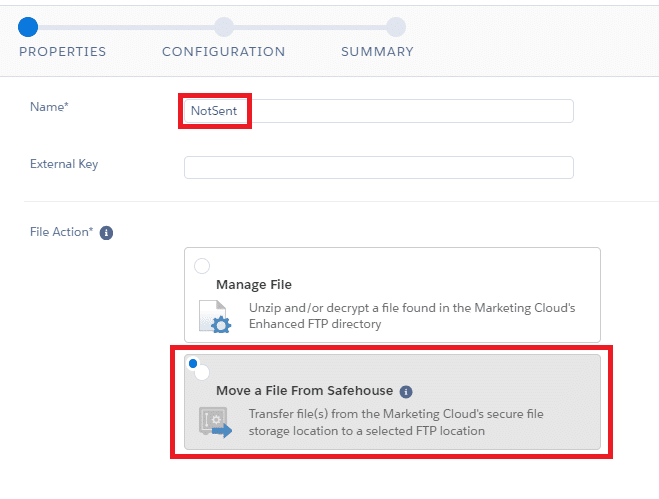The height and width of the screenshot is (499, 659).
Task: Click the Manage File gear document icon
Action: click(x=214, y=316)
